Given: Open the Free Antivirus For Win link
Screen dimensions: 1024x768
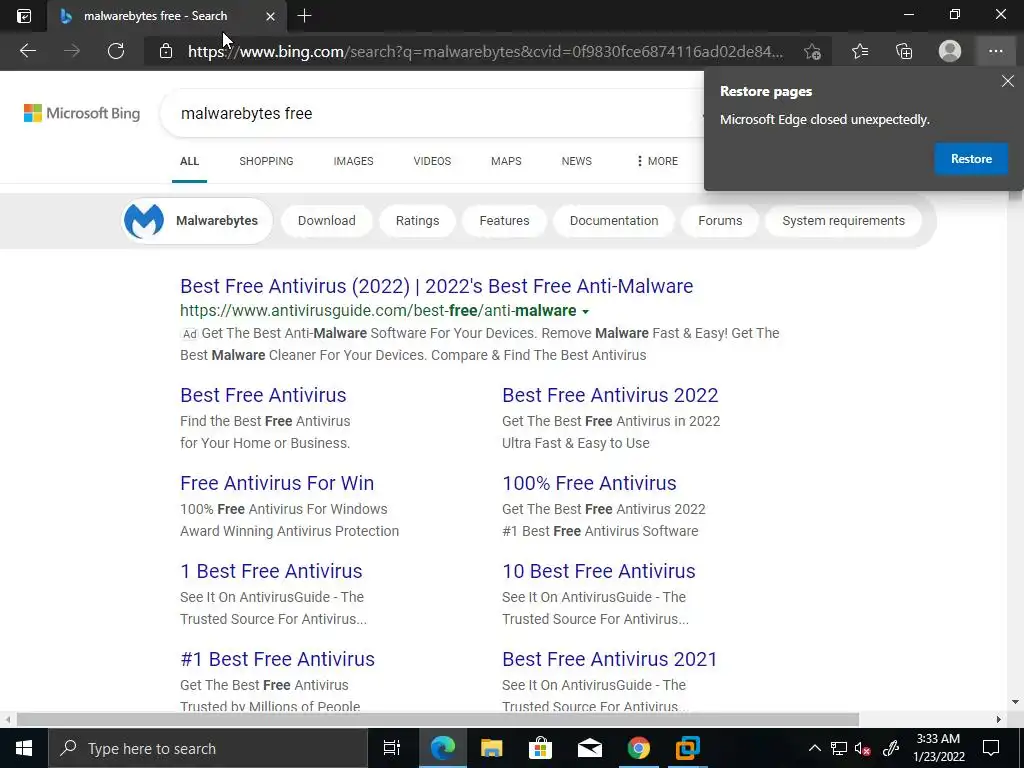Looking at the screenshot, I should (277, 483).
